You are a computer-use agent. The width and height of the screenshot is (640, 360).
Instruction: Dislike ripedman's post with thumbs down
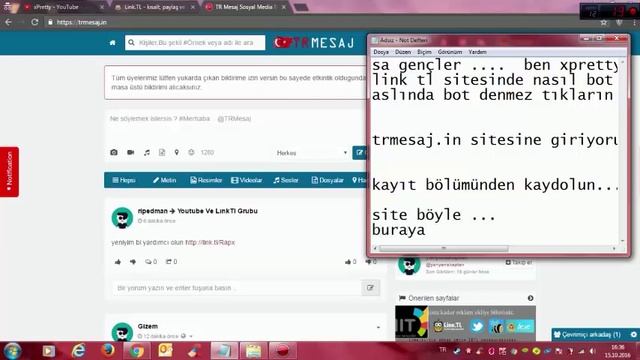(133, 262)
